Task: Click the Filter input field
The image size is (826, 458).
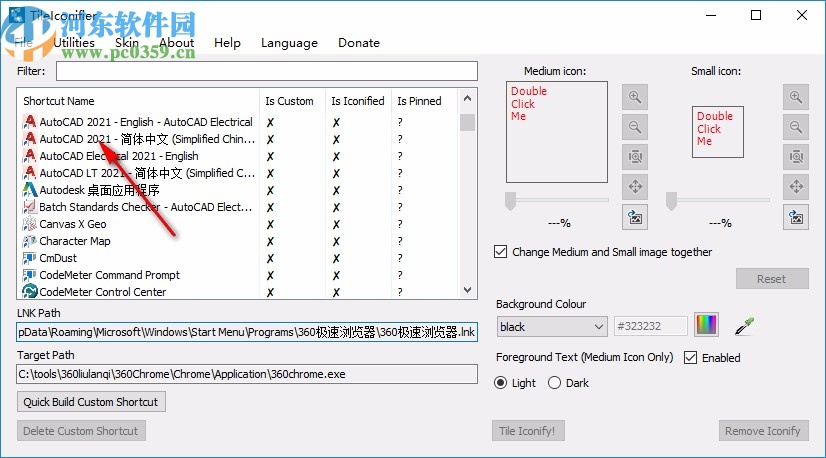Action: tap(267, 71)
